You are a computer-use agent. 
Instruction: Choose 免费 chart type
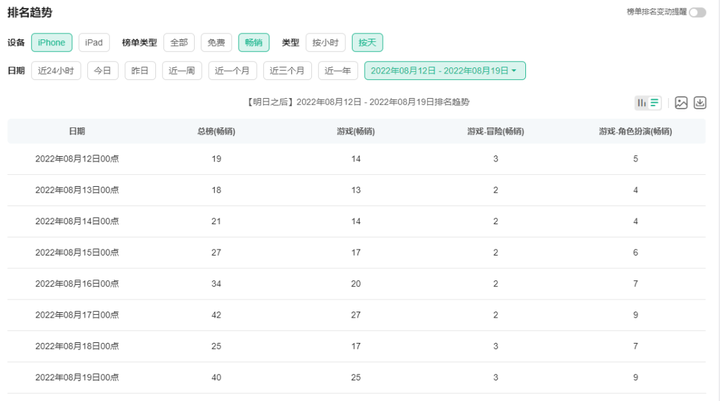point(216,43)
